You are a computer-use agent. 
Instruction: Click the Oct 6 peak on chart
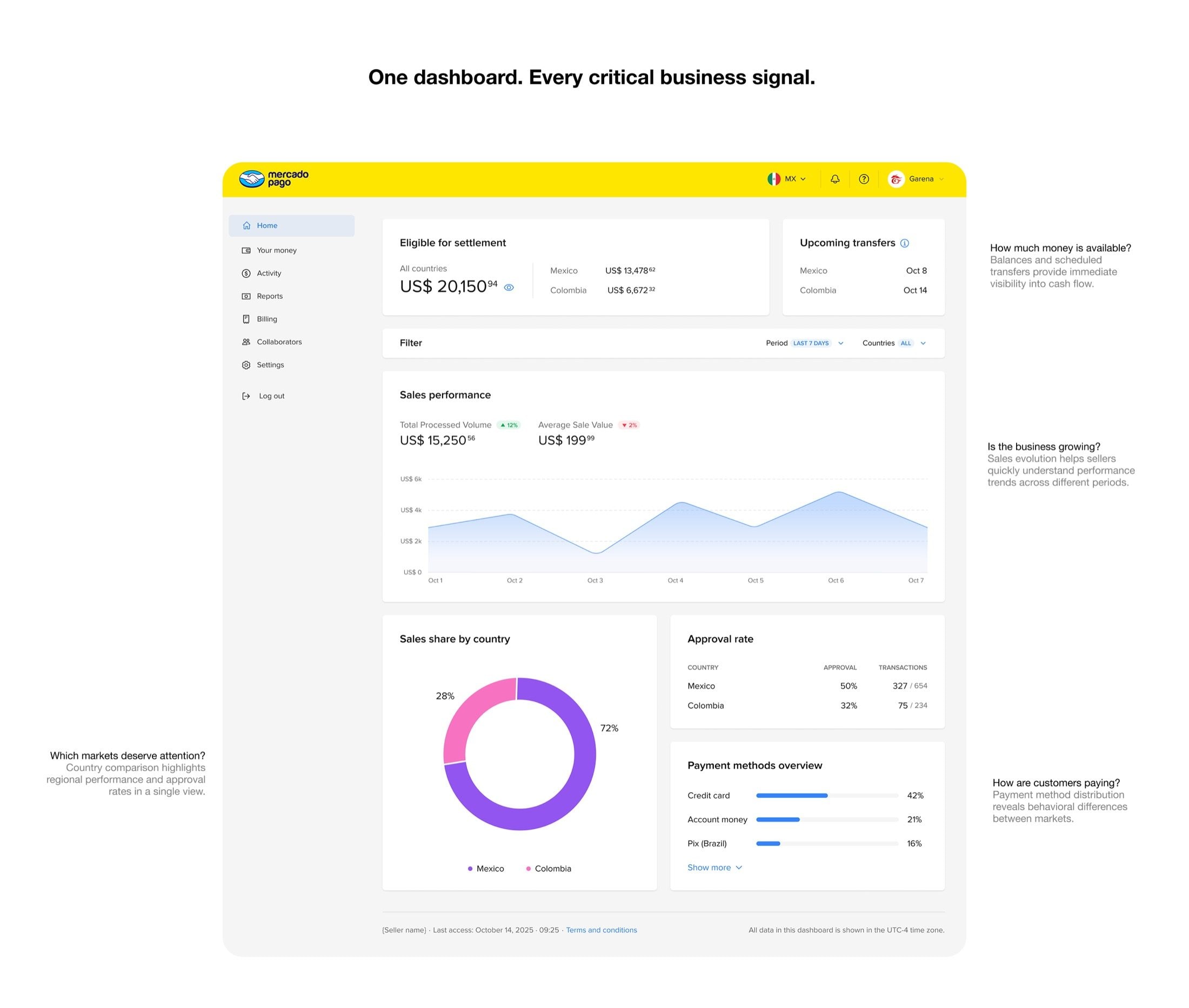(x=838, y=492)
